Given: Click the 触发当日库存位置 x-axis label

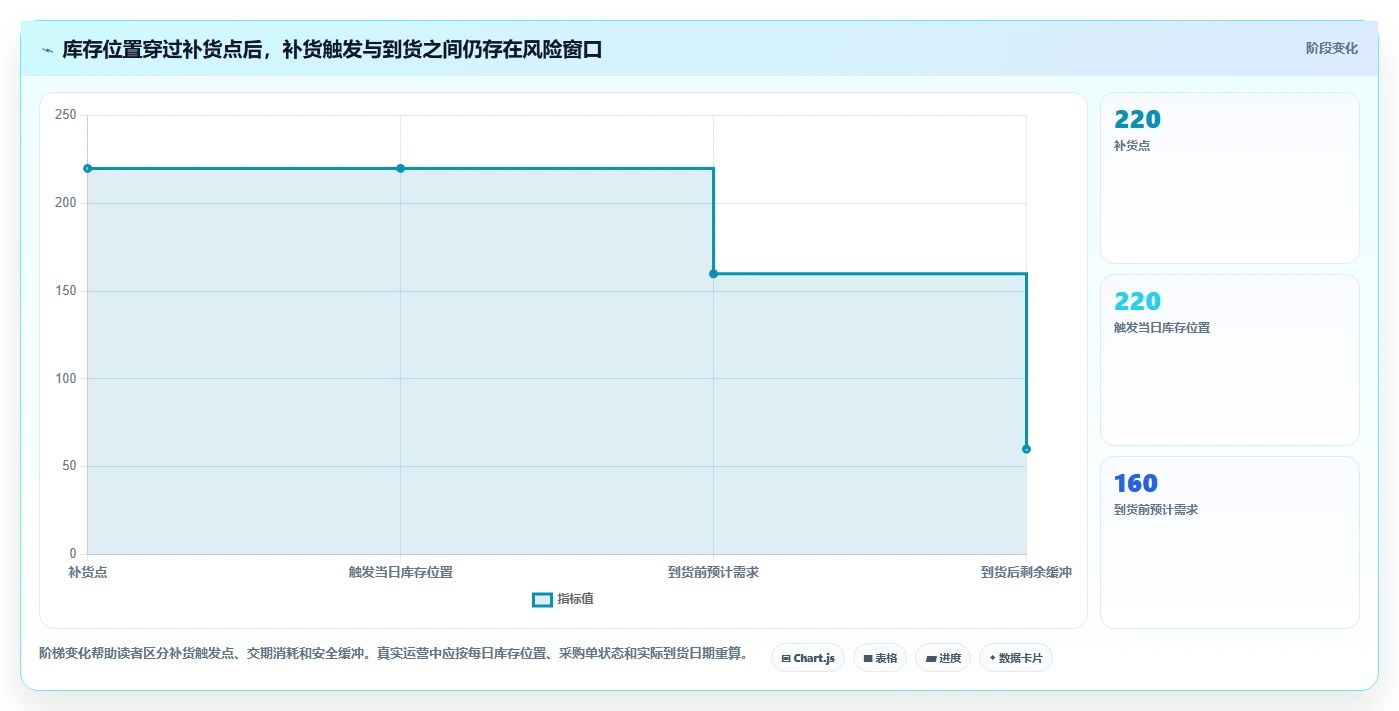Looking at the screenshot, I should pos(400,572).
